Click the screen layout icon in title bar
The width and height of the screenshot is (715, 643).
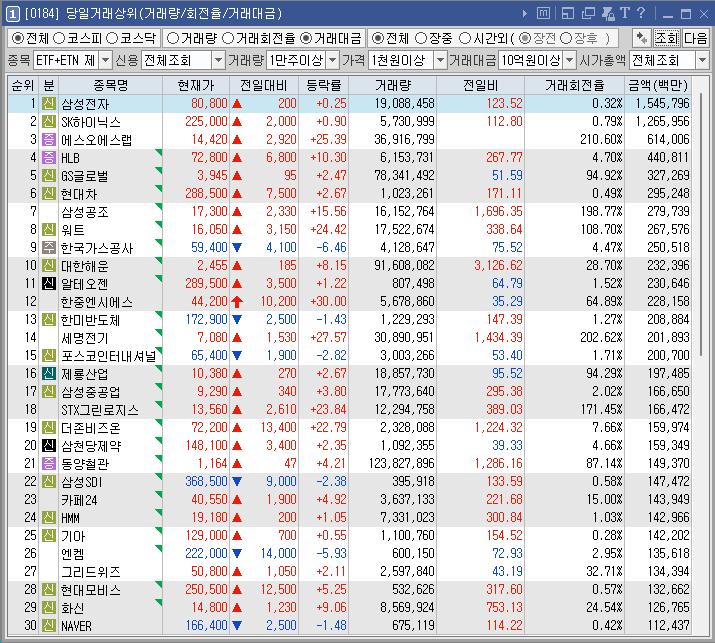point(568,14)
